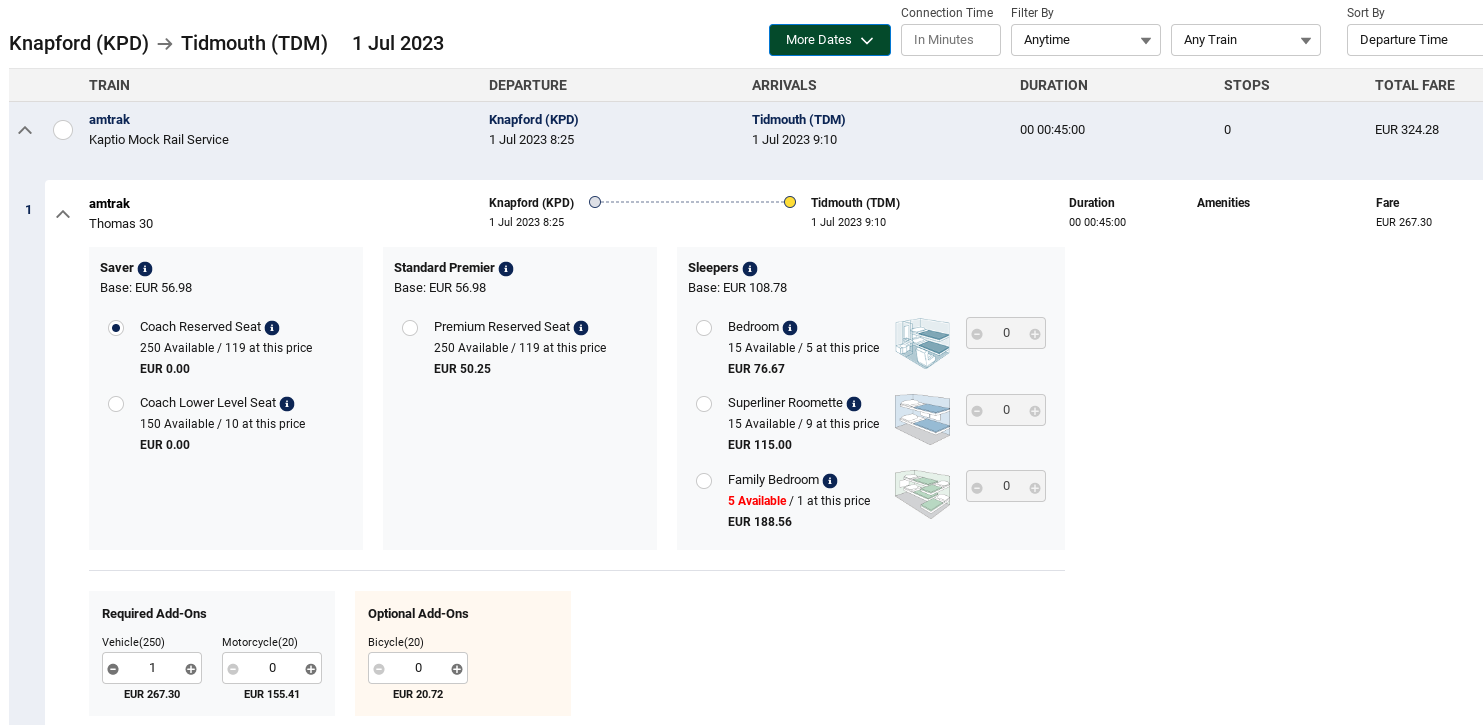Select the amtrak train result radio
The image size is (1483, 725).
(x=63, y=130)
